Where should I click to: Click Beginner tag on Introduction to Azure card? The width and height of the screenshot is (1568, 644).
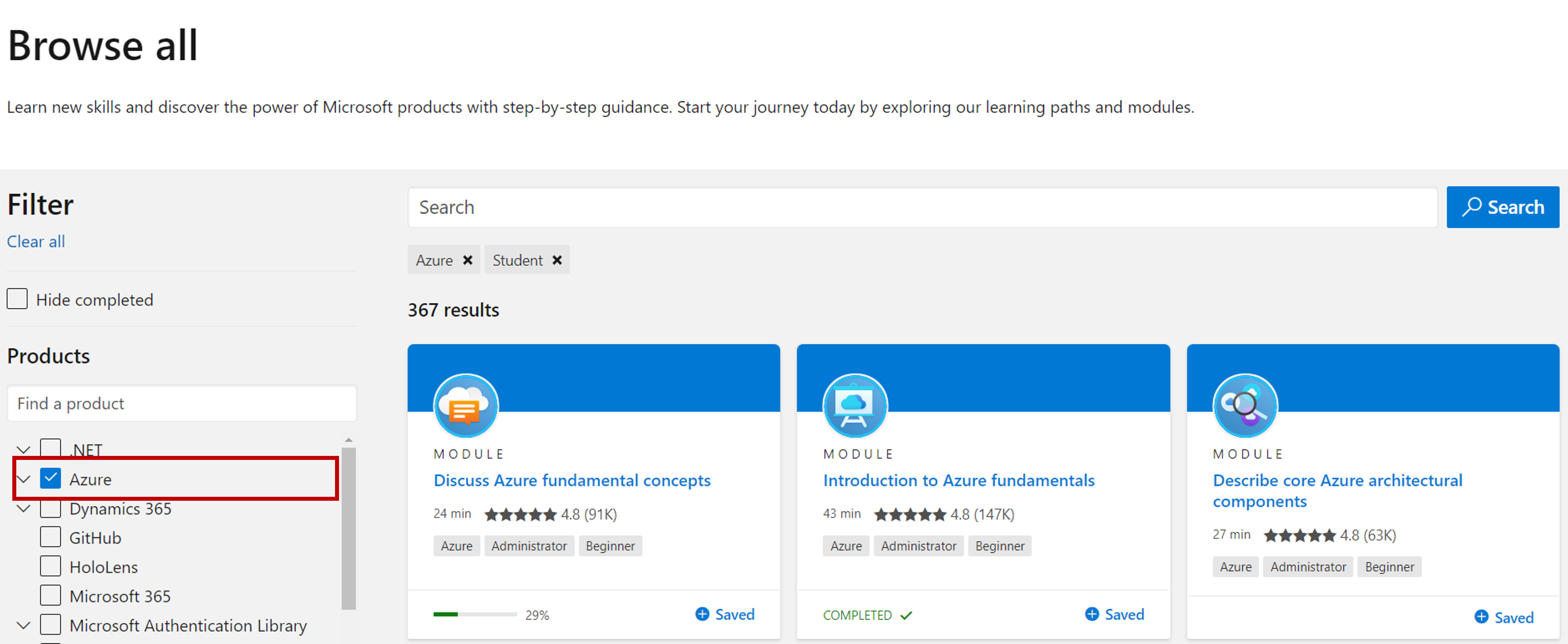[x=1000, y=546]
